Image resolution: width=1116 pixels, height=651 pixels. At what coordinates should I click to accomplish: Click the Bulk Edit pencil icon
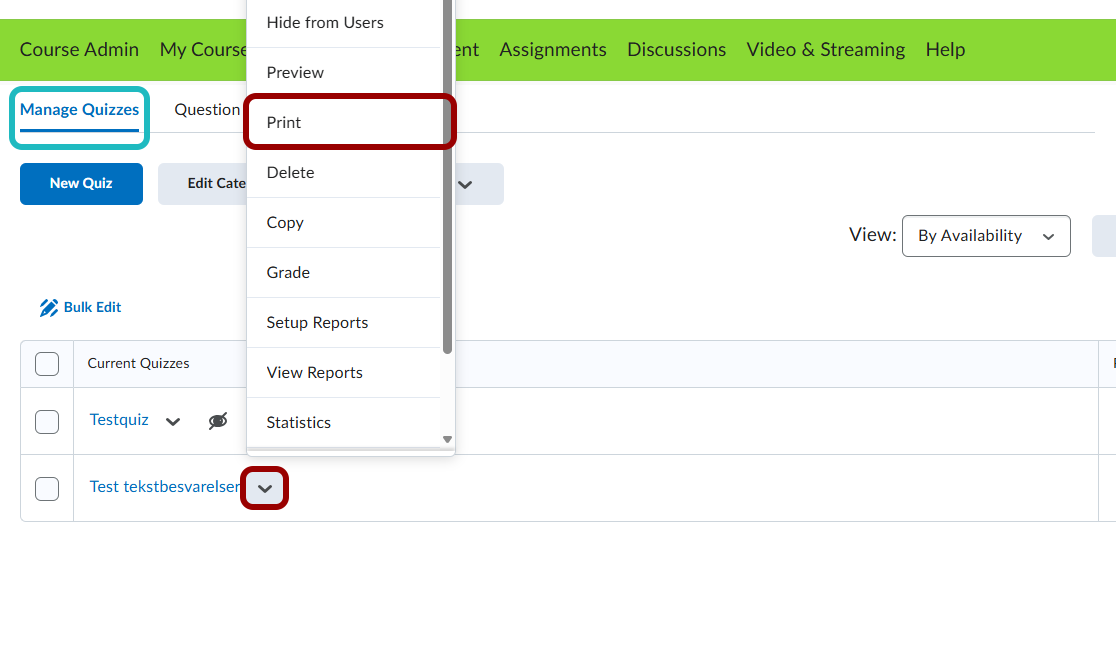(x=49, y=308)
